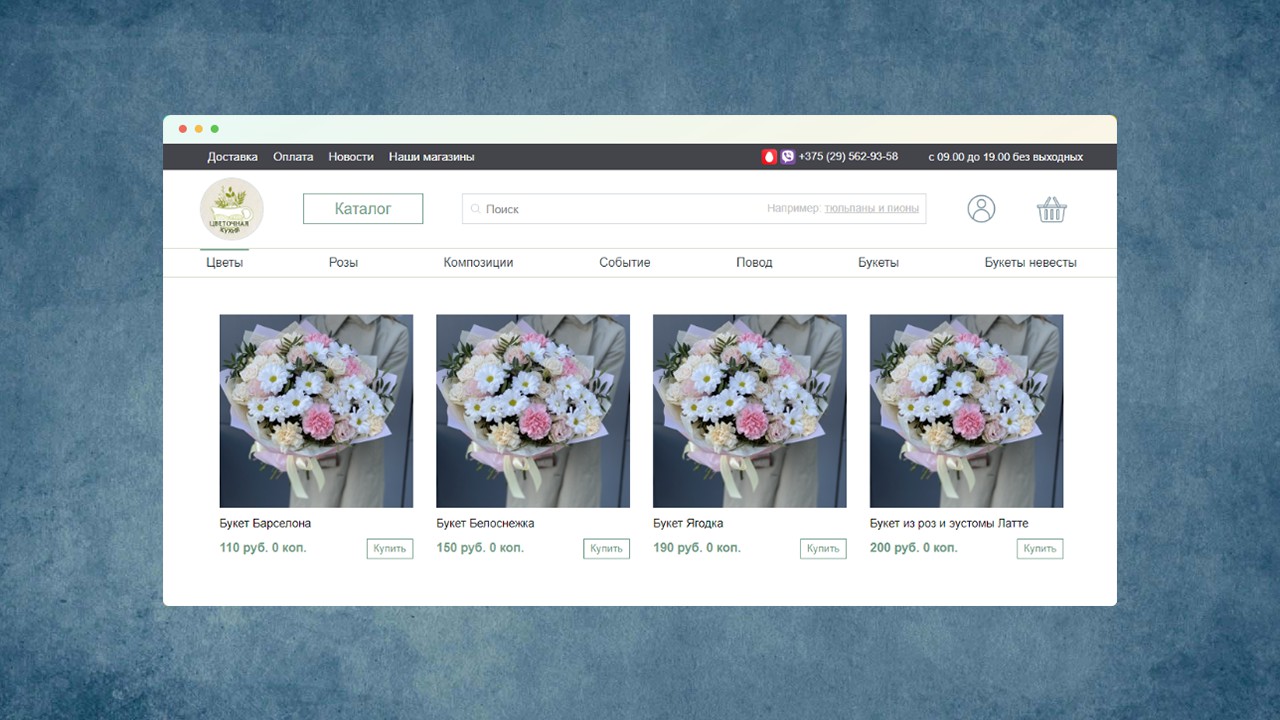This screenshot has height=720, width=1280.
Task: Open the Доставка page
Action: (x=232, y=157)
